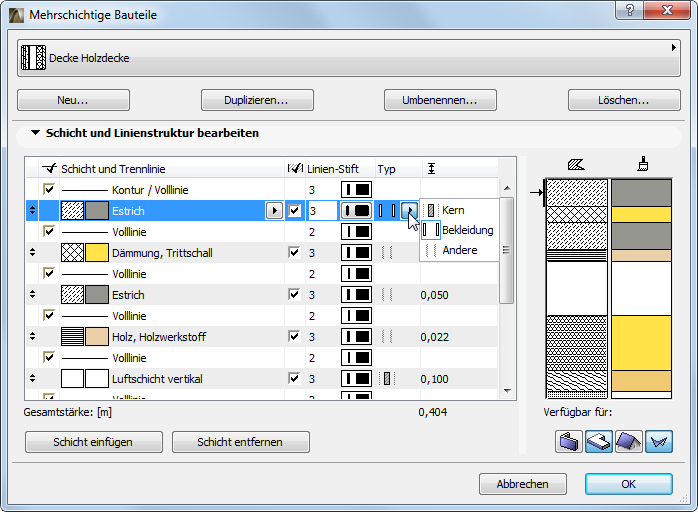The height and width of the screenshot is (512, 698).
Task: Choose Bekleidung from the type menu
Action: click(x=459, y=230)
